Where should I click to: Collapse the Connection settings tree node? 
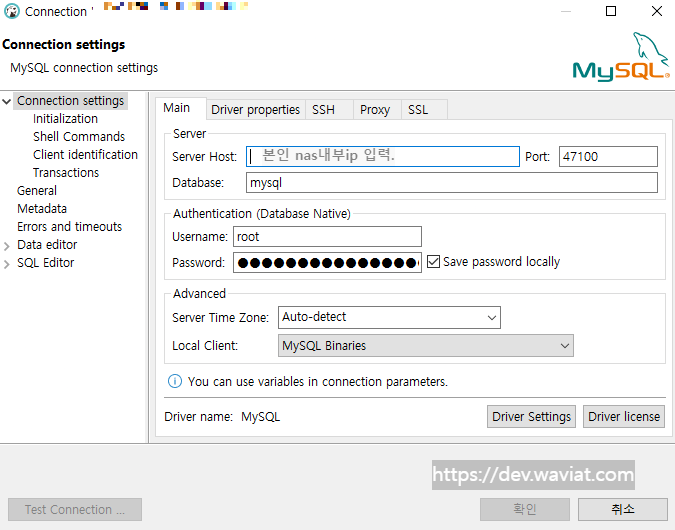tap(6, 102)
